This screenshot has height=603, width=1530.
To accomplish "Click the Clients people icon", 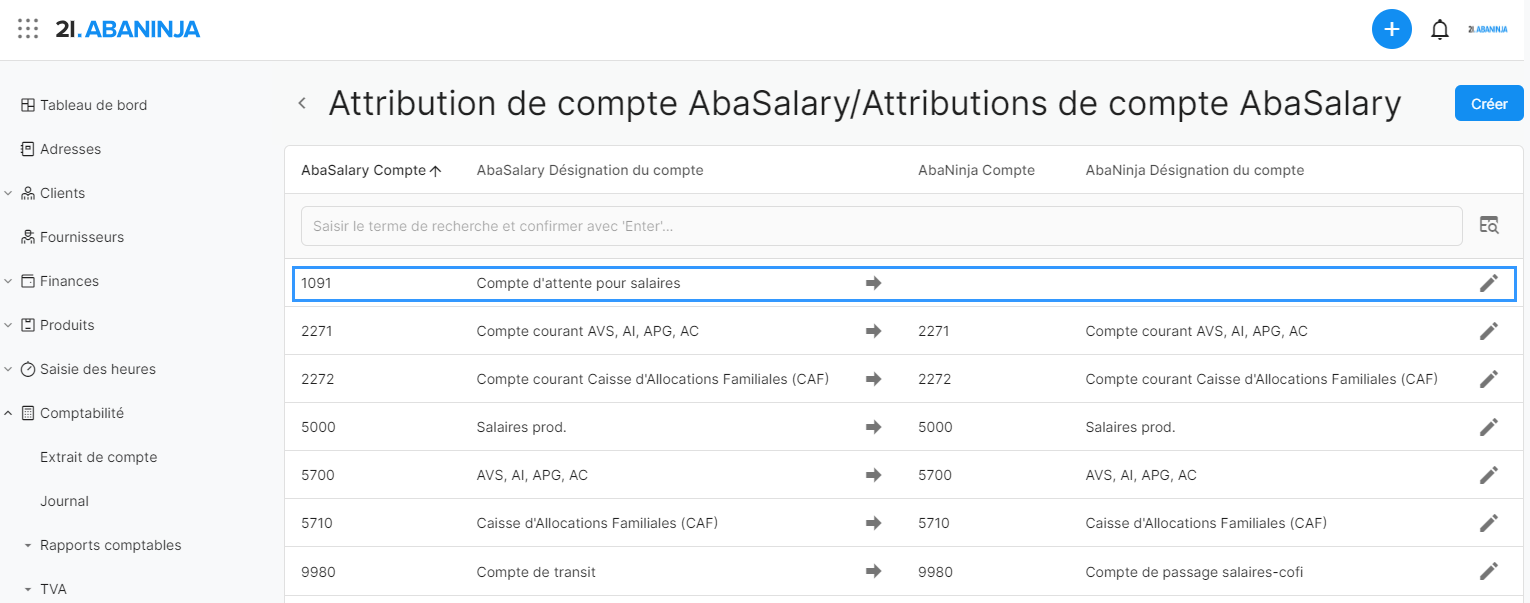I will (x=28, y=193).
